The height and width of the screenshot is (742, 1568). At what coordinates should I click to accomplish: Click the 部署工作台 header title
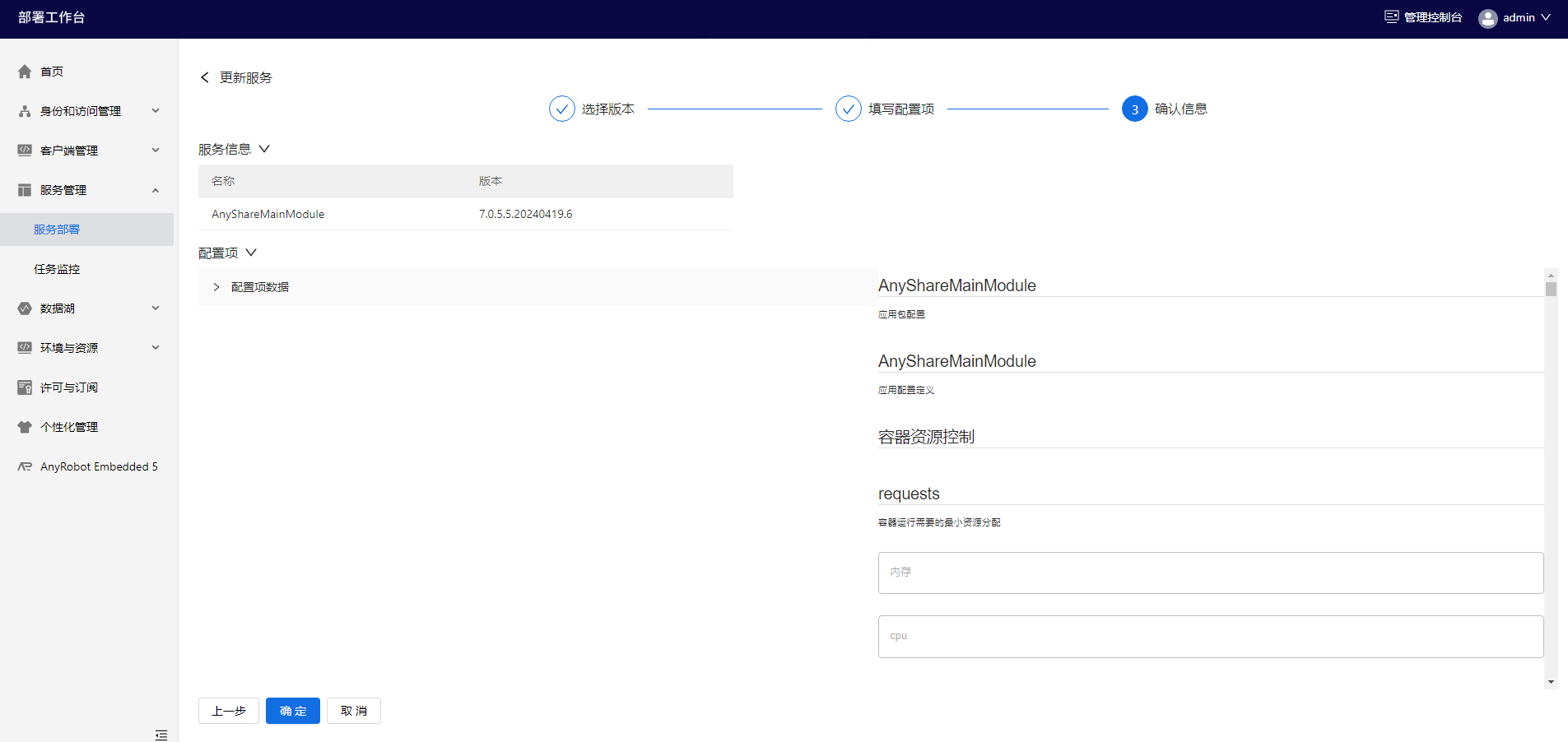click(52, 17)
